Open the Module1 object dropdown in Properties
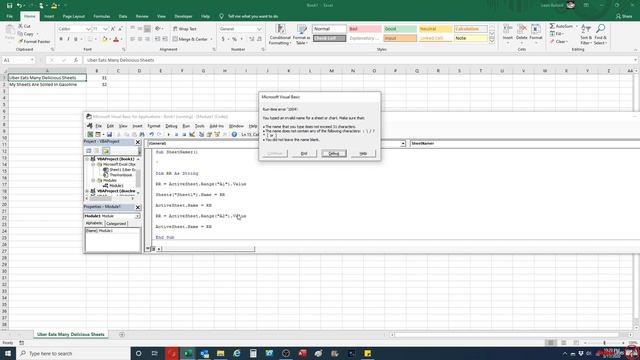Image resolution: width=640 pixels, height=360 pixels. coord(137,216)
